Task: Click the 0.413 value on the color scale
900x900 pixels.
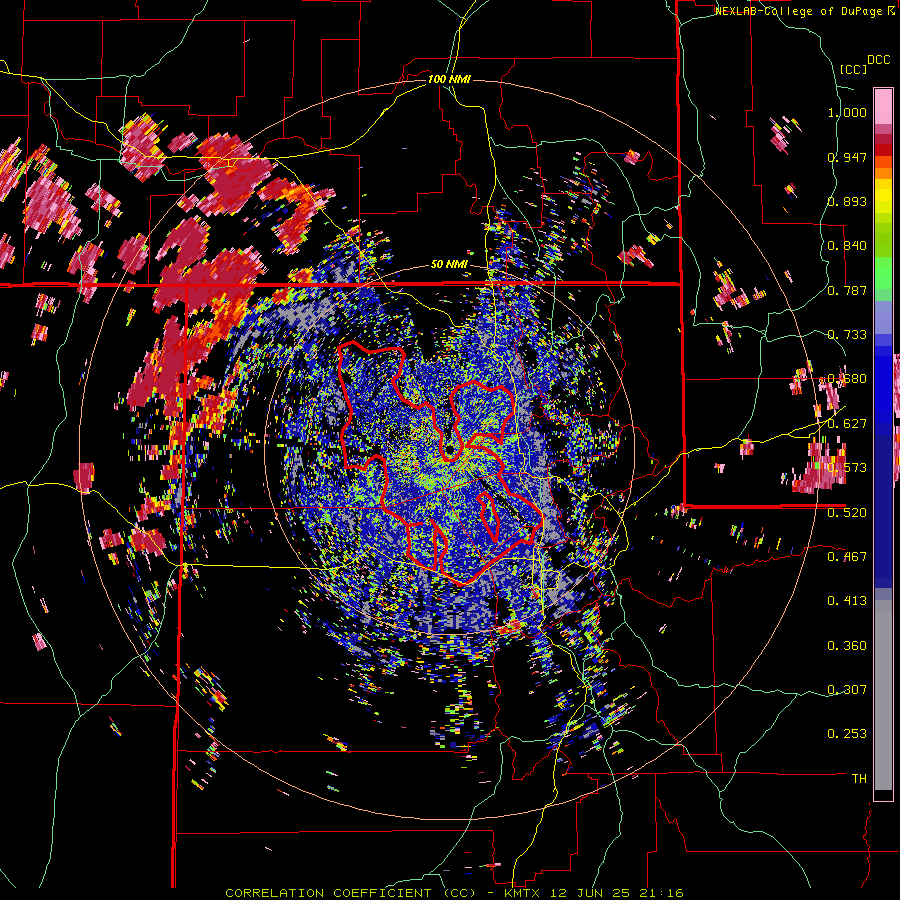Action: 847,601
